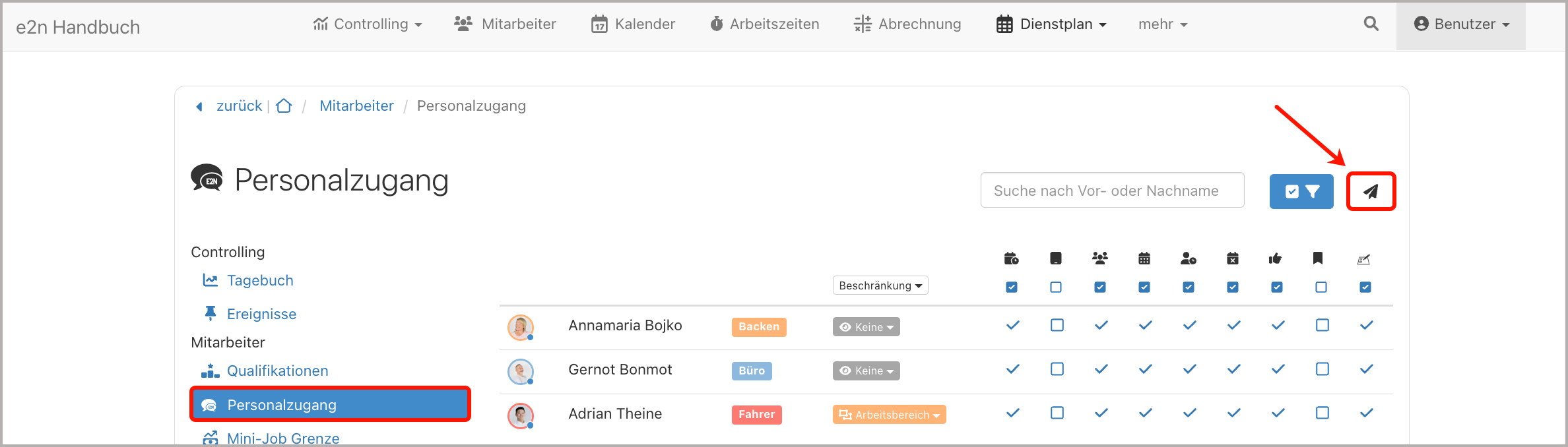Click the calendar icon in the column header

(x=1144, y=258)
